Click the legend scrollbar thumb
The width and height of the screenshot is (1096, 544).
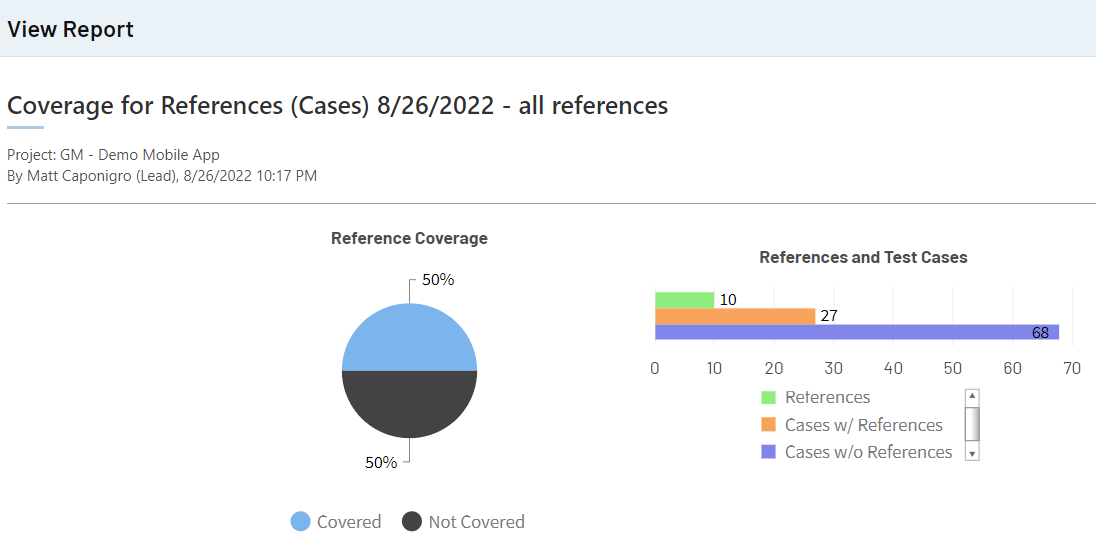pos(972,423)
